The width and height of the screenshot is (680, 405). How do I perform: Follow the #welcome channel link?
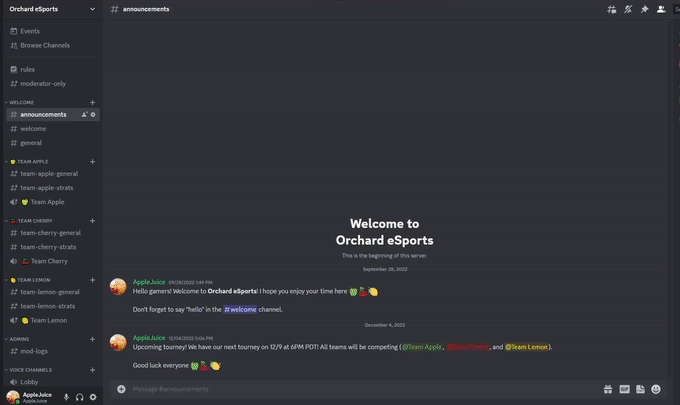pyautogui.click(x=240, y=309)
